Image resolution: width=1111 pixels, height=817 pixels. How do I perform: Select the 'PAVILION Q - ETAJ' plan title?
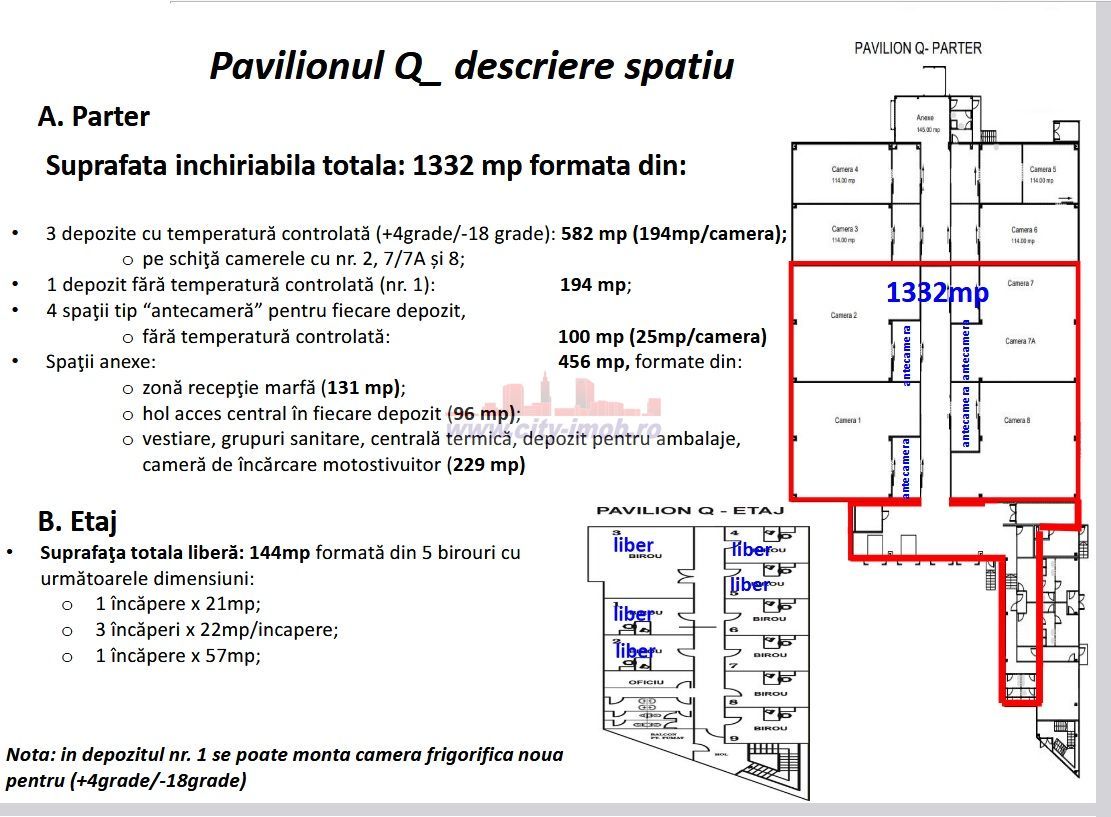click(x=690, y=510)
